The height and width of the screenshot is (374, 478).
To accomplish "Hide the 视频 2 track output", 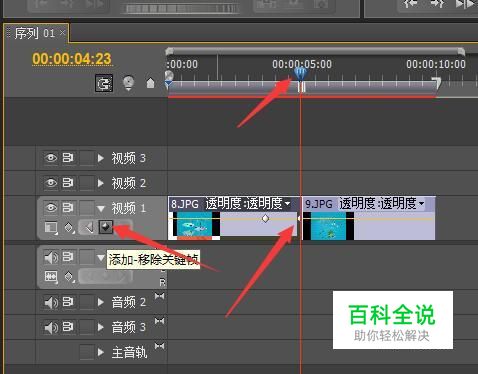I will point(51,183).
